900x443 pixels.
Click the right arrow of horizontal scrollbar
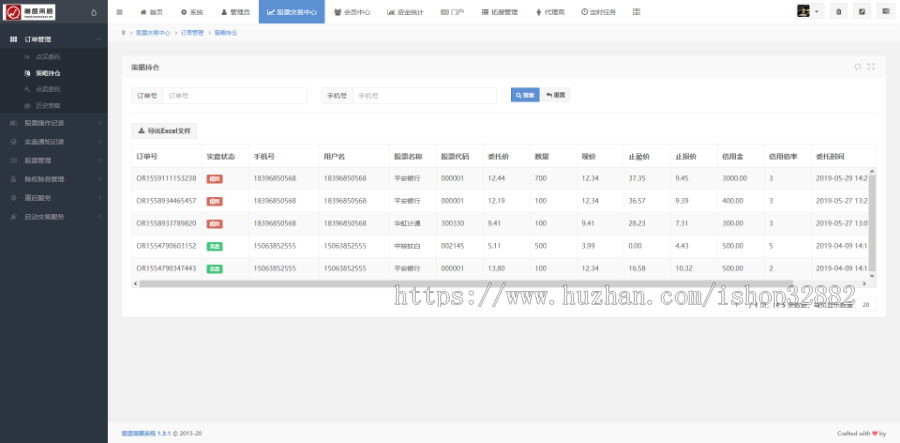[865, 283]
